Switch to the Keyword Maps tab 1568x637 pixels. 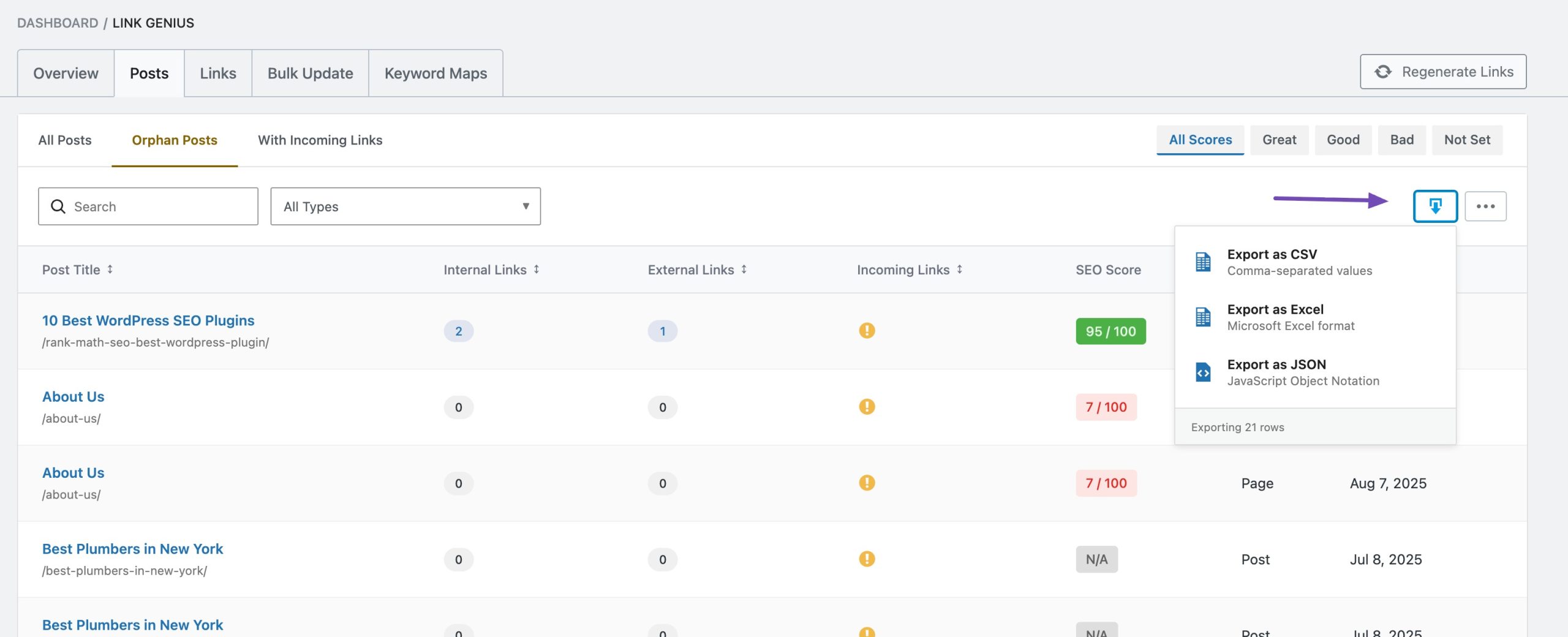(435, 73)
